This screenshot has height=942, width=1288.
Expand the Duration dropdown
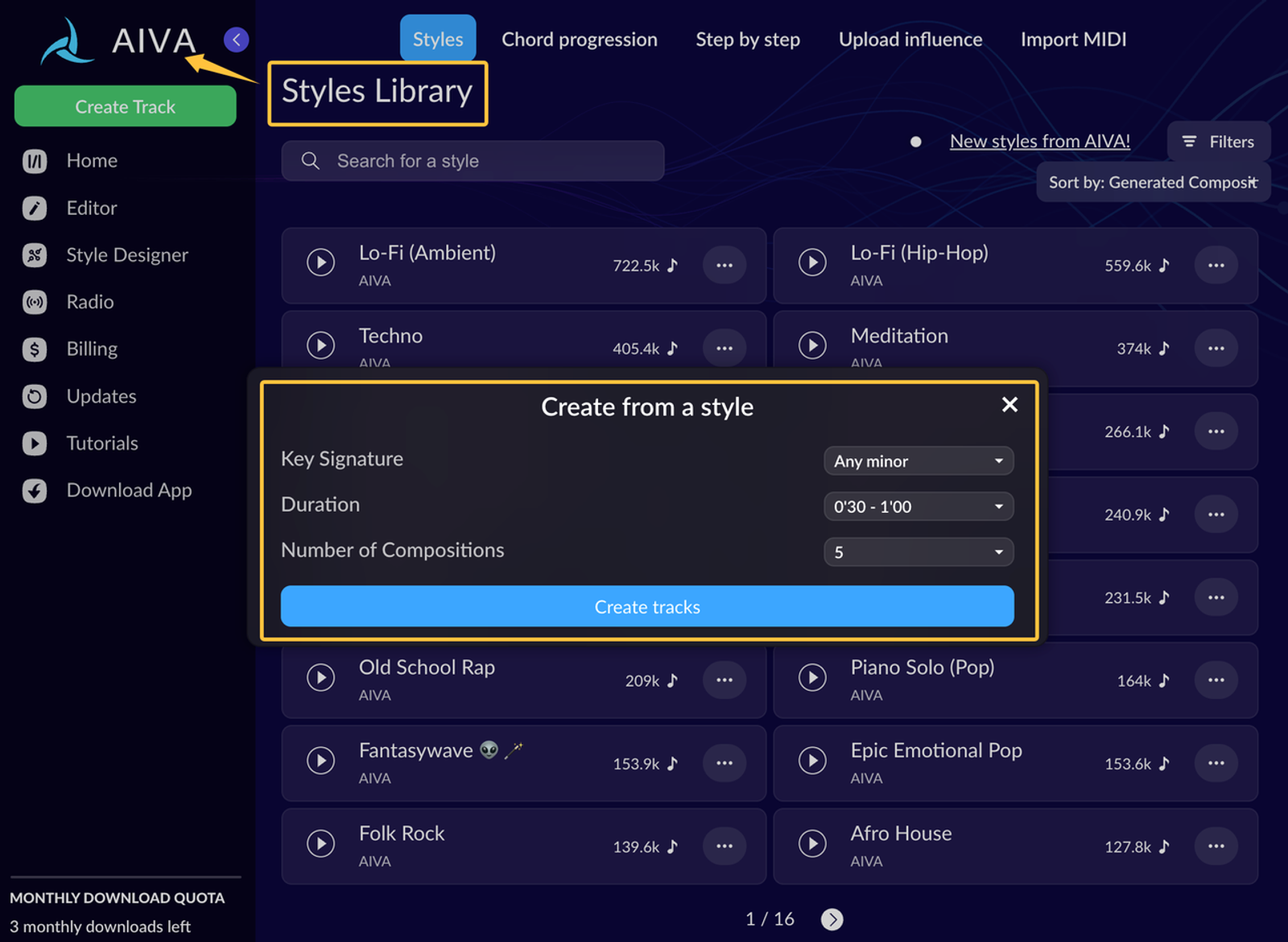919,506
